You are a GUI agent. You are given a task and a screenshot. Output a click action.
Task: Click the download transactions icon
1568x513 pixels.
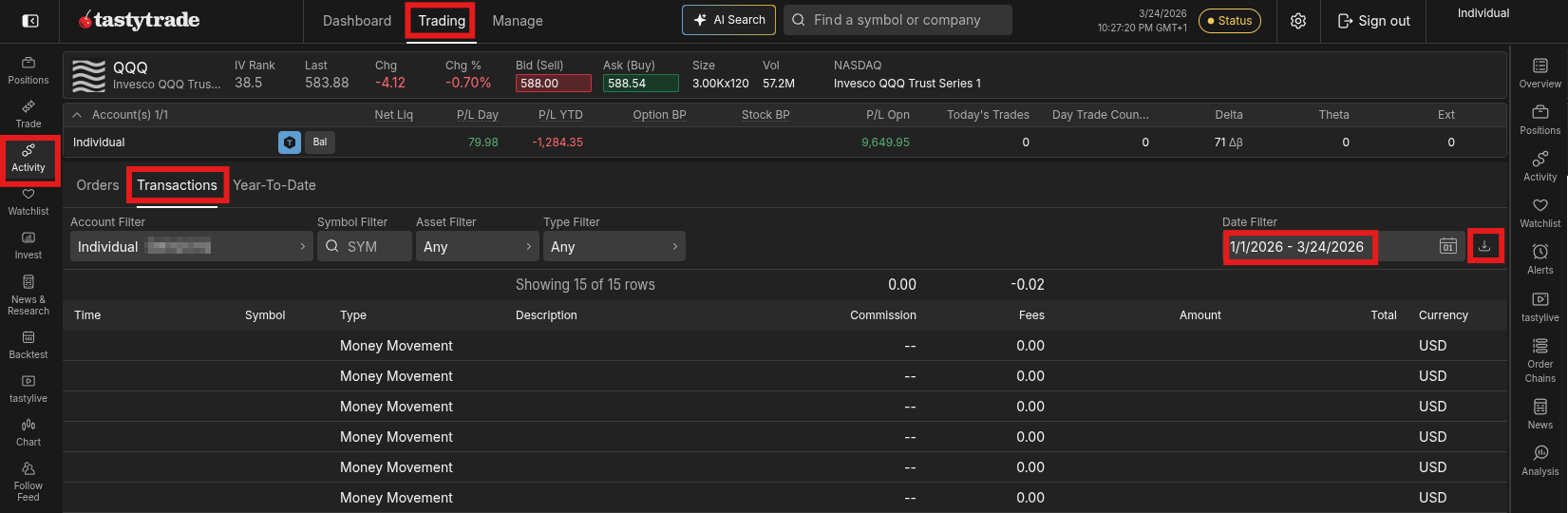tap(1484, 246)
